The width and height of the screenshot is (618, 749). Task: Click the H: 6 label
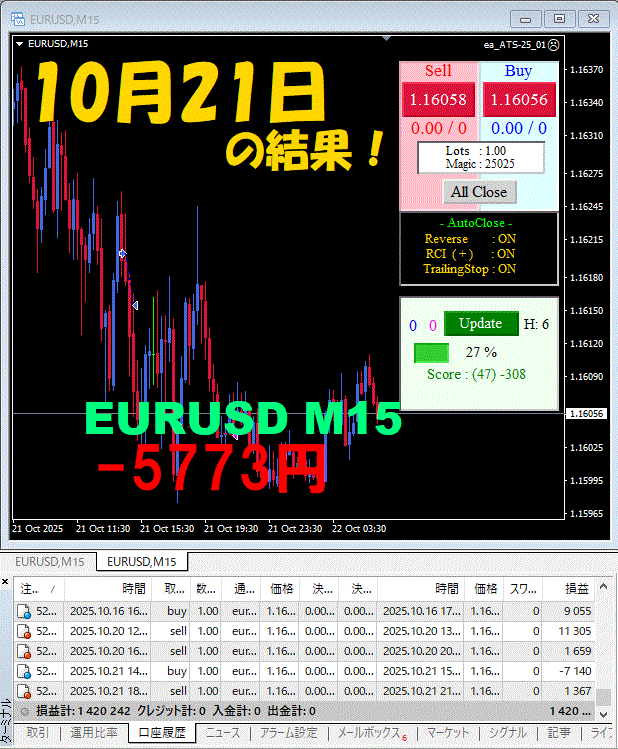click(x=536, y=324)
